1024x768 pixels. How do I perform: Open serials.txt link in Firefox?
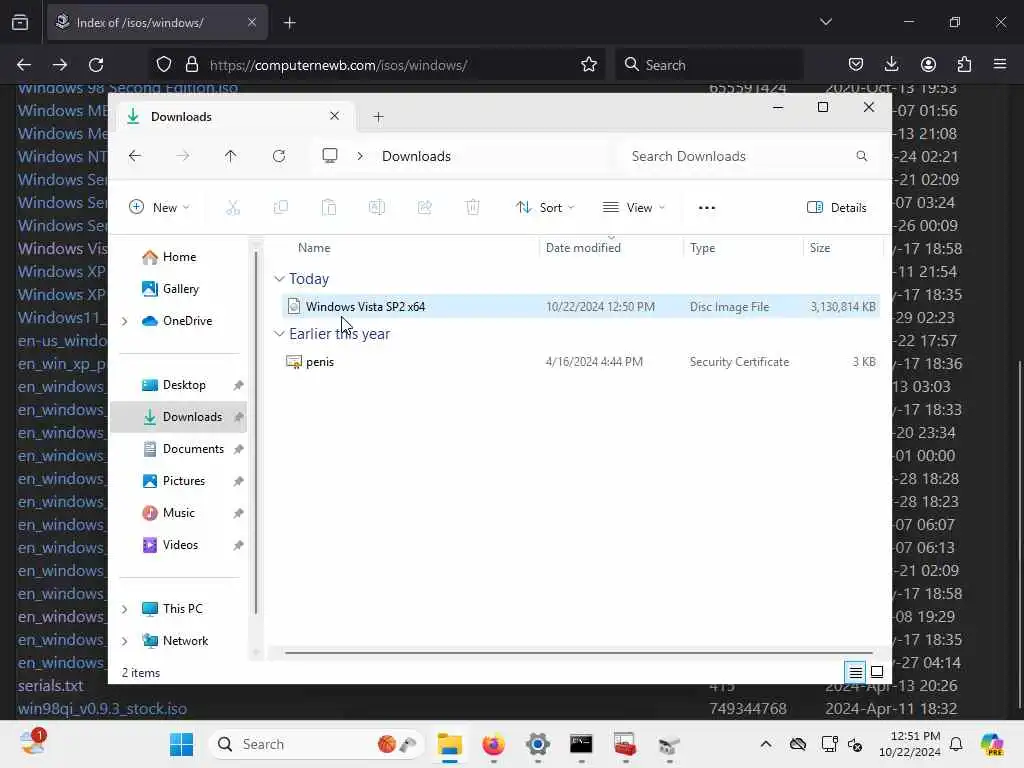(50, 686)
